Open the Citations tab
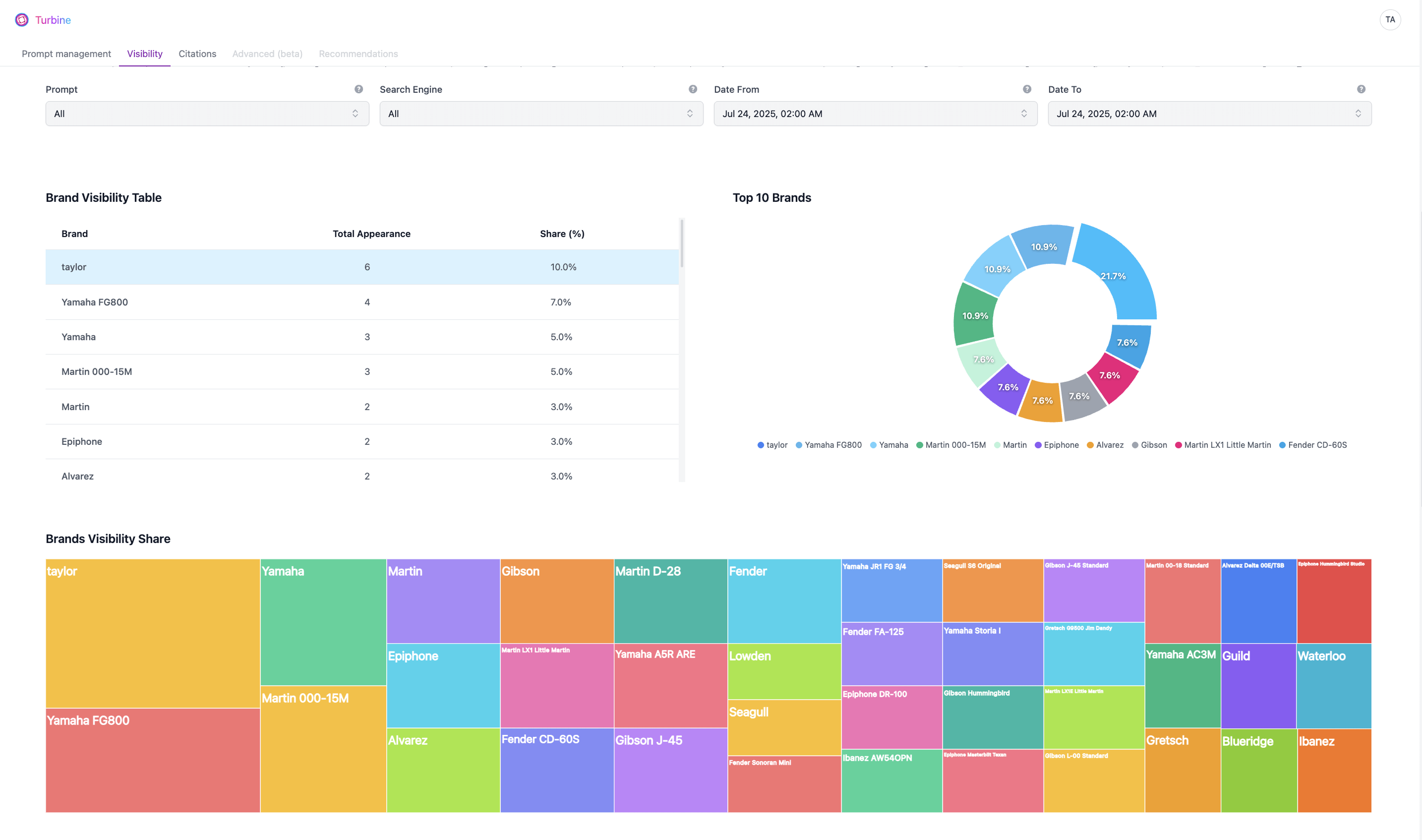The height and width of the screenshot is (840, 1422). point(197,54)
